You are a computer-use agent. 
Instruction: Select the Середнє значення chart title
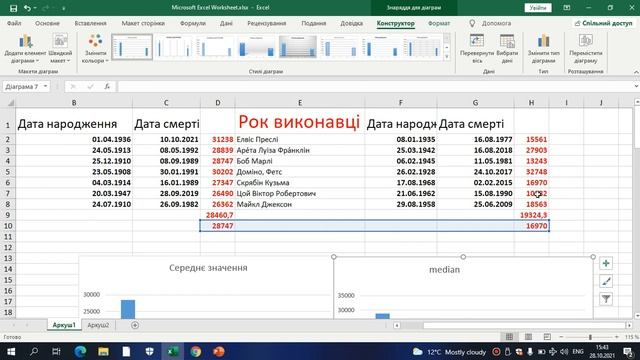click(208, 268)
